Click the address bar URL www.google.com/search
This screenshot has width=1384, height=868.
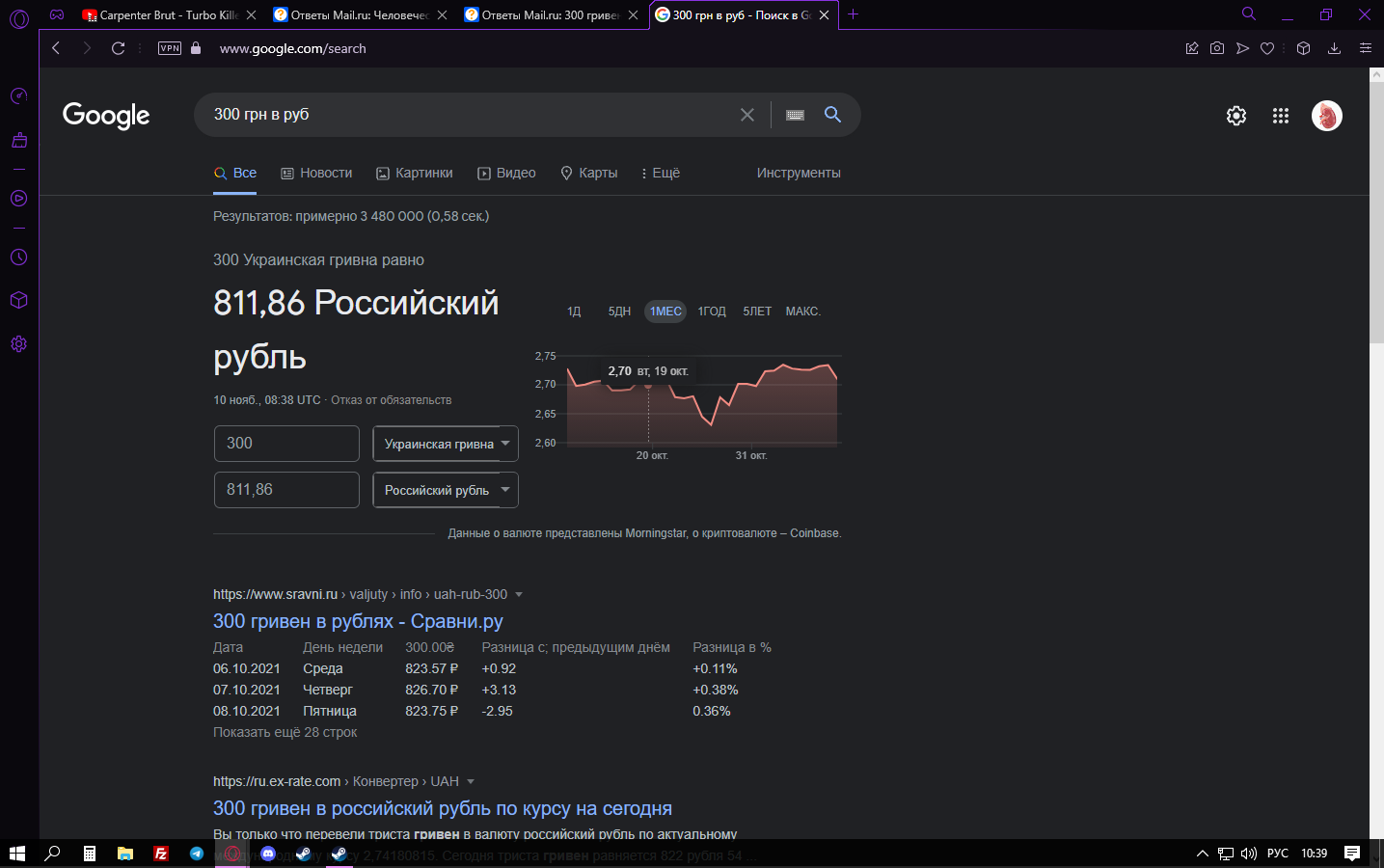(x=293, y=48)
